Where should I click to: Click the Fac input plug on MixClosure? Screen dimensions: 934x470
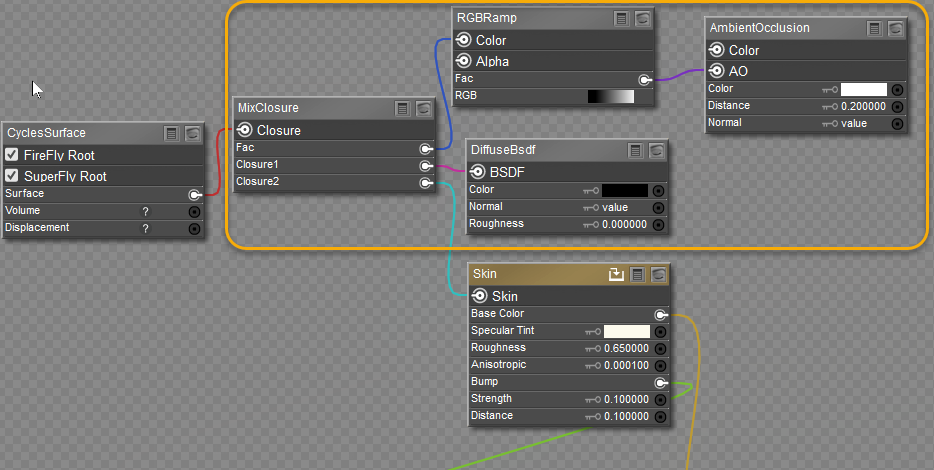click(x=425, y=148)
